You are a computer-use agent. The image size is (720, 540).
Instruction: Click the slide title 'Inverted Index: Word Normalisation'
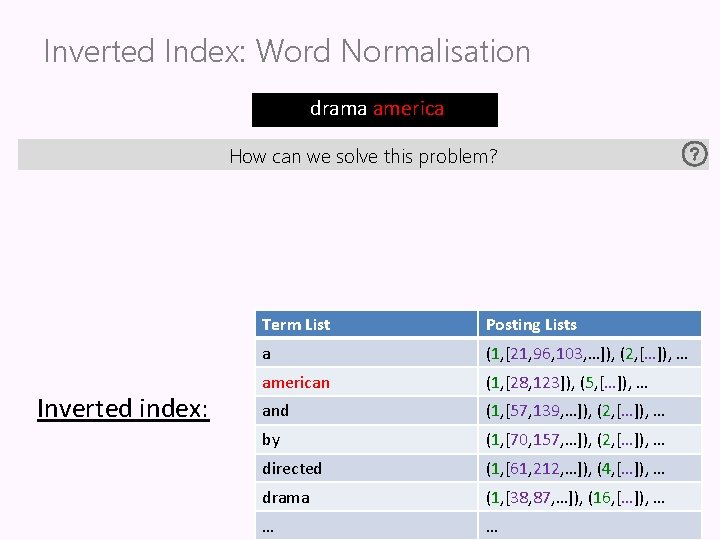pos(287,51)
